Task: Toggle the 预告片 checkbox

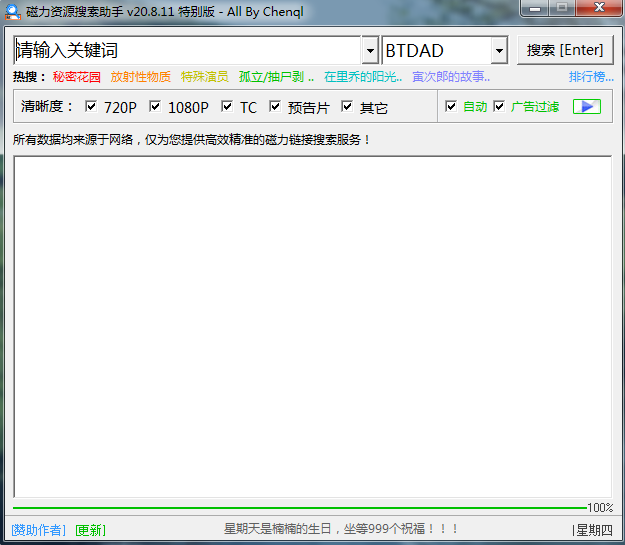Action: point(275,106)
